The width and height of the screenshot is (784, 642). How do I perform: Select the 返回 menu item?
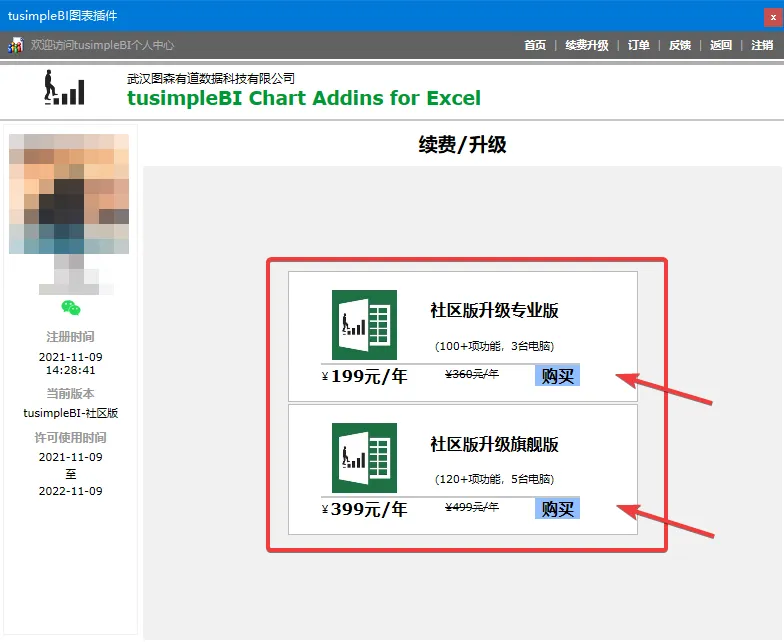pyautogui.click(x=721, y=46)
